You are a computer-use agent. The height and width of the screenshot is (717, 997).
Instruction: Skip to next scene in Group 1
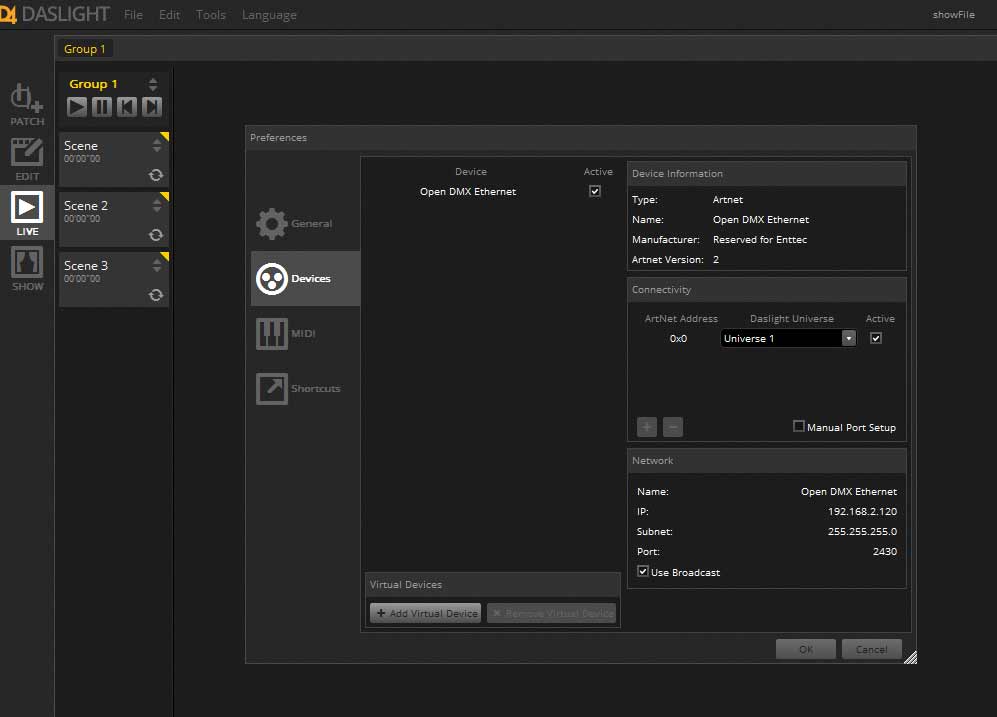click(x=151, y=107)
